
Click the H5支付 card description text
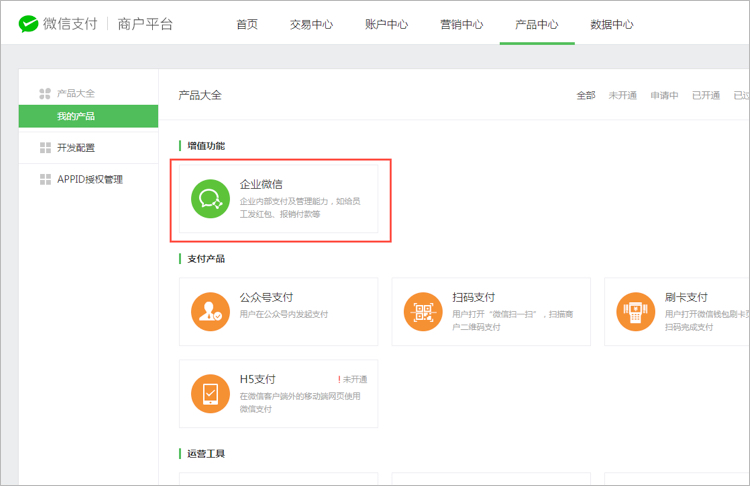pyautogui.click(x=300, y=402)
